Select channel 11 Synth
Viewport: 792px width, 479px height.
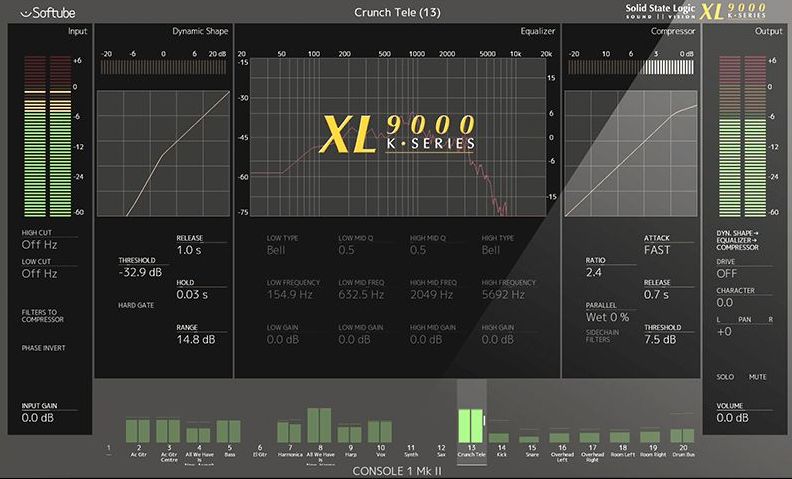[x=411, y=450]
